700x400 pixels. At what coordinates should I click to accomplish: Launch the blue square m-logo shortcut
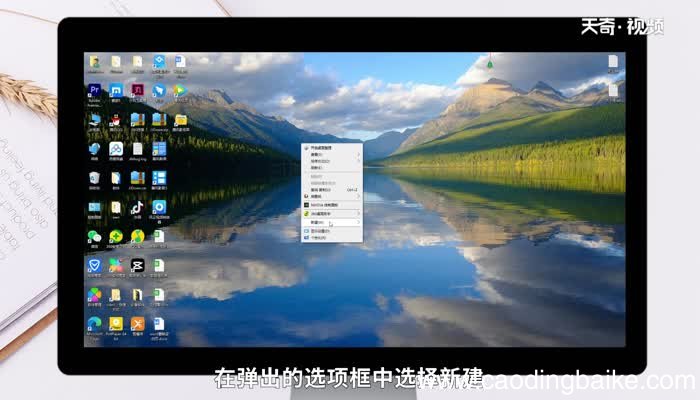pos(116,90)
